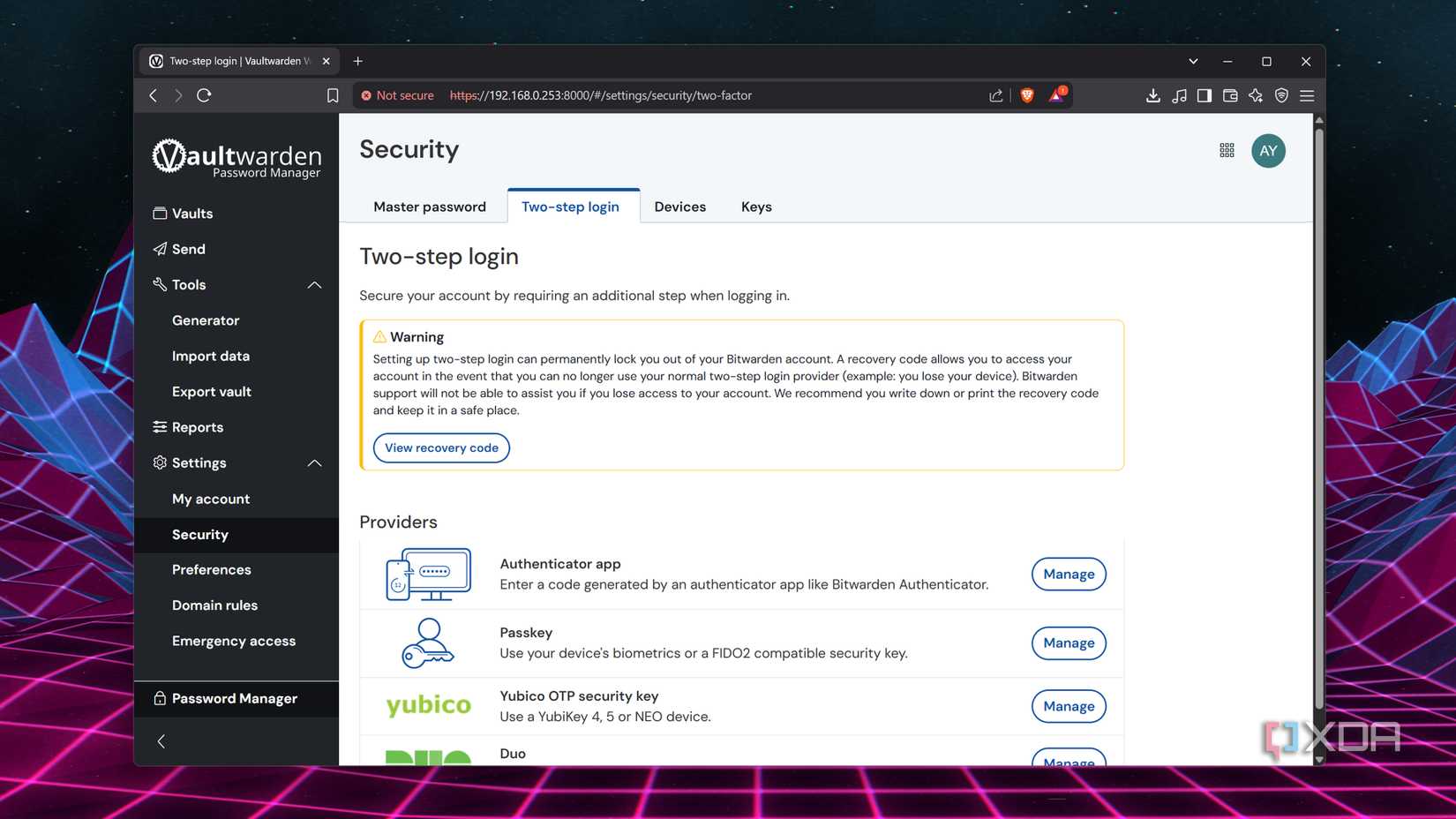1456x819 pixels.
Task: Open the Brave playlist music icon
Action: pos(1179,95)
